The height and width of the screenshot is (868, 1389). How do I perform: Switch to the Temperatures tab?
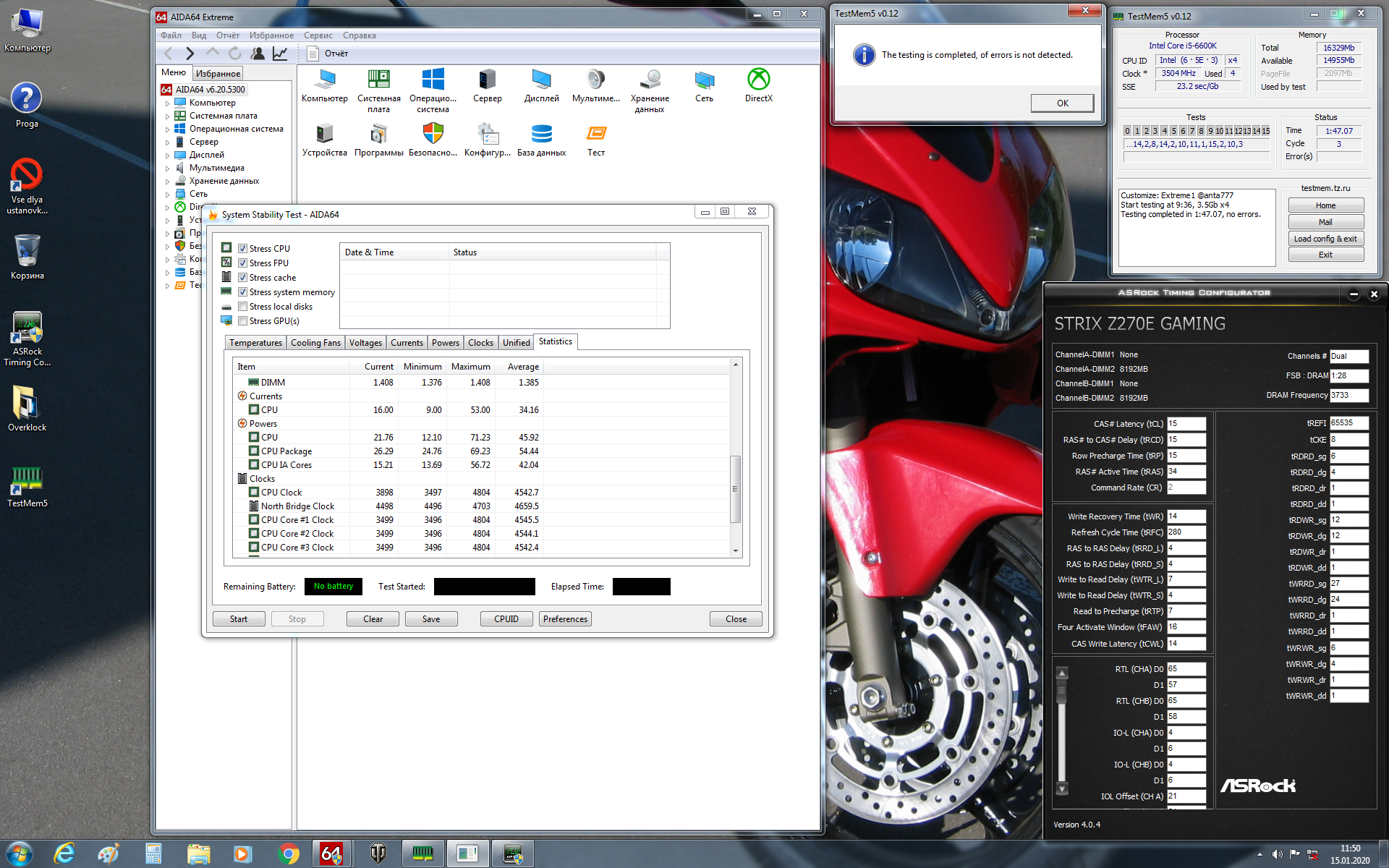pos(255,343)
